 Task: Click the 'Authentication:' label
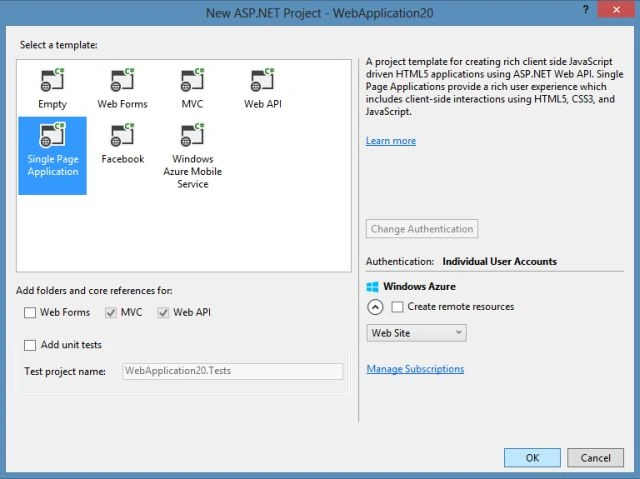coord(400,262)
